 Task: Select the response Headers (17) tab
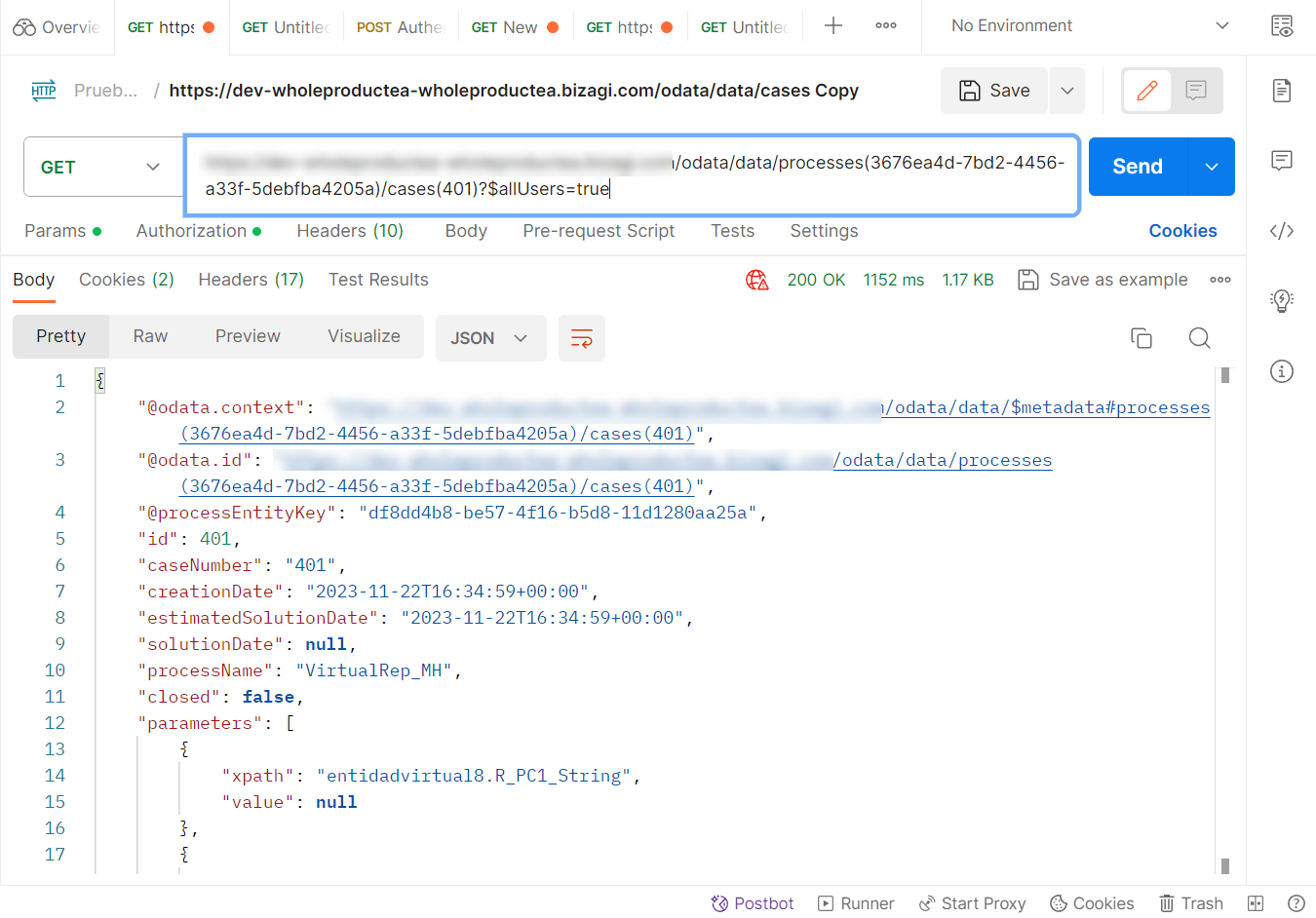(x=252, y=280)
